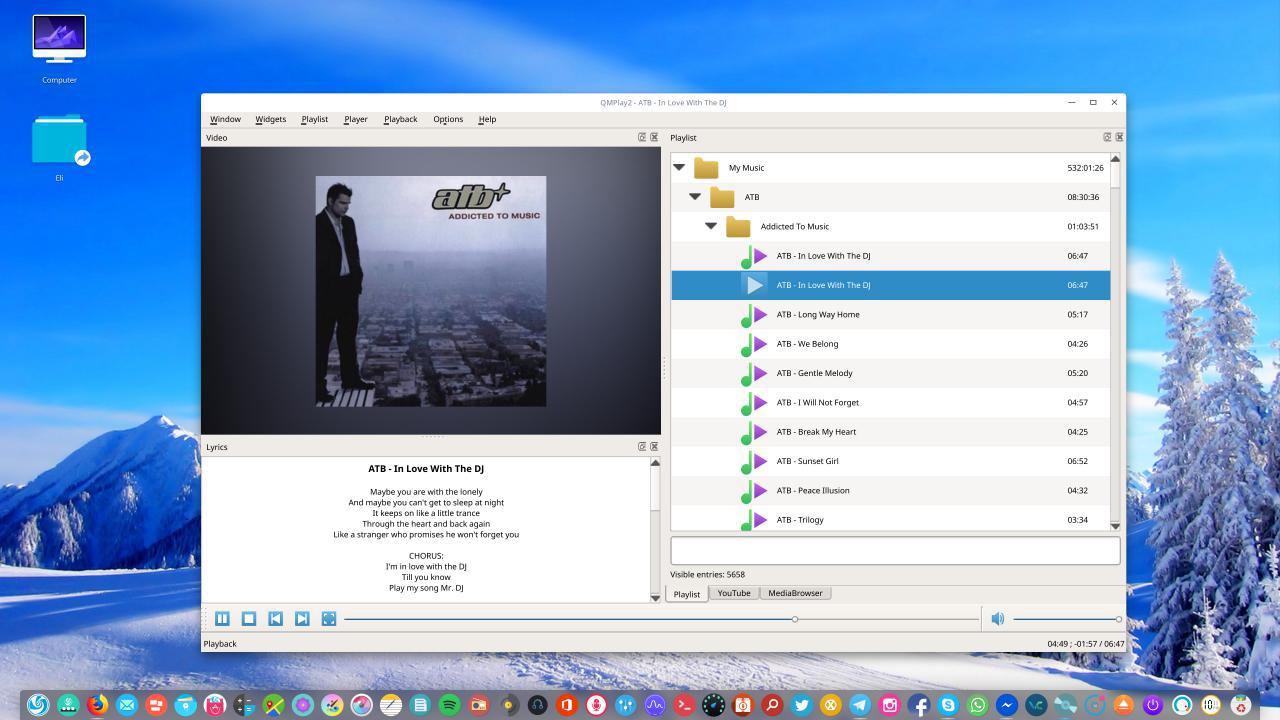Float the Video panel
This screenshot has width=1280, height=720.
point(642,137)
